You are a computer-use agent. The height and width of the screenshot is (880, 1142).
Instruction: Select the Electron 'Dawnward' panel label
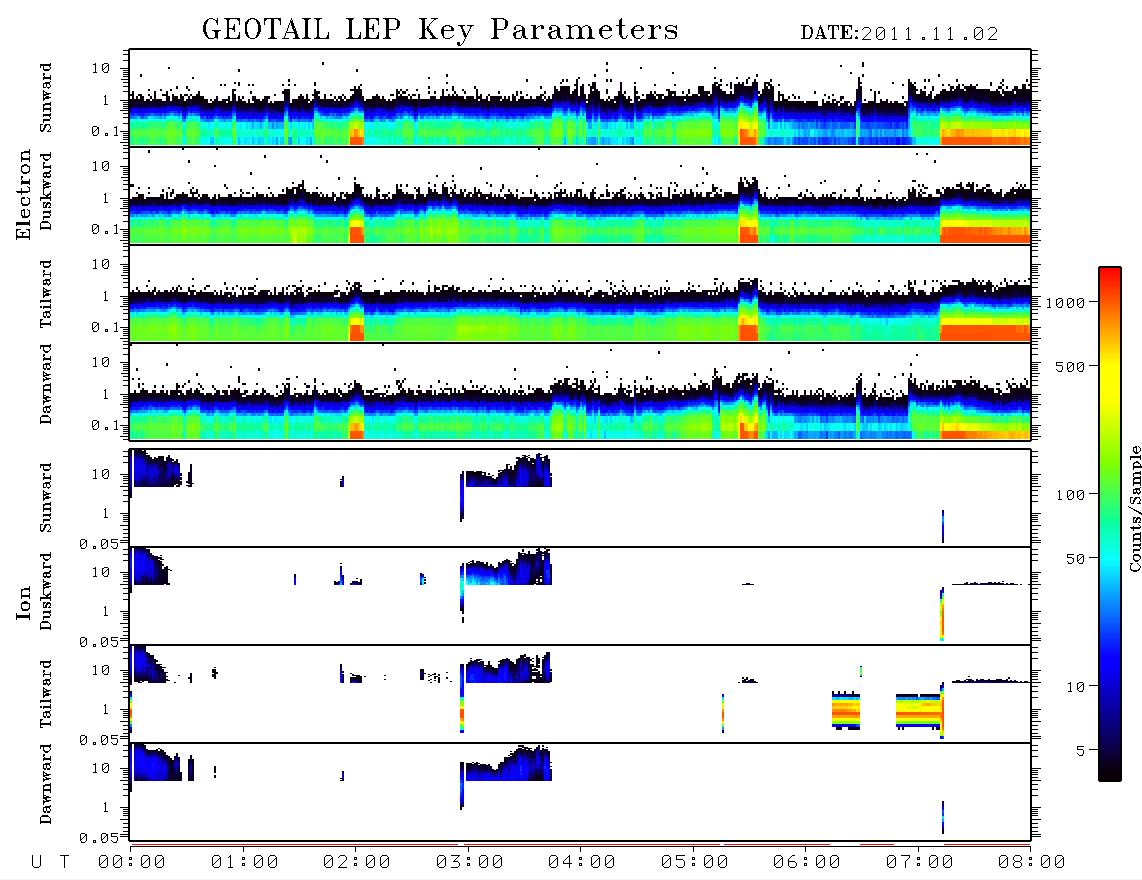coord(46,384)
